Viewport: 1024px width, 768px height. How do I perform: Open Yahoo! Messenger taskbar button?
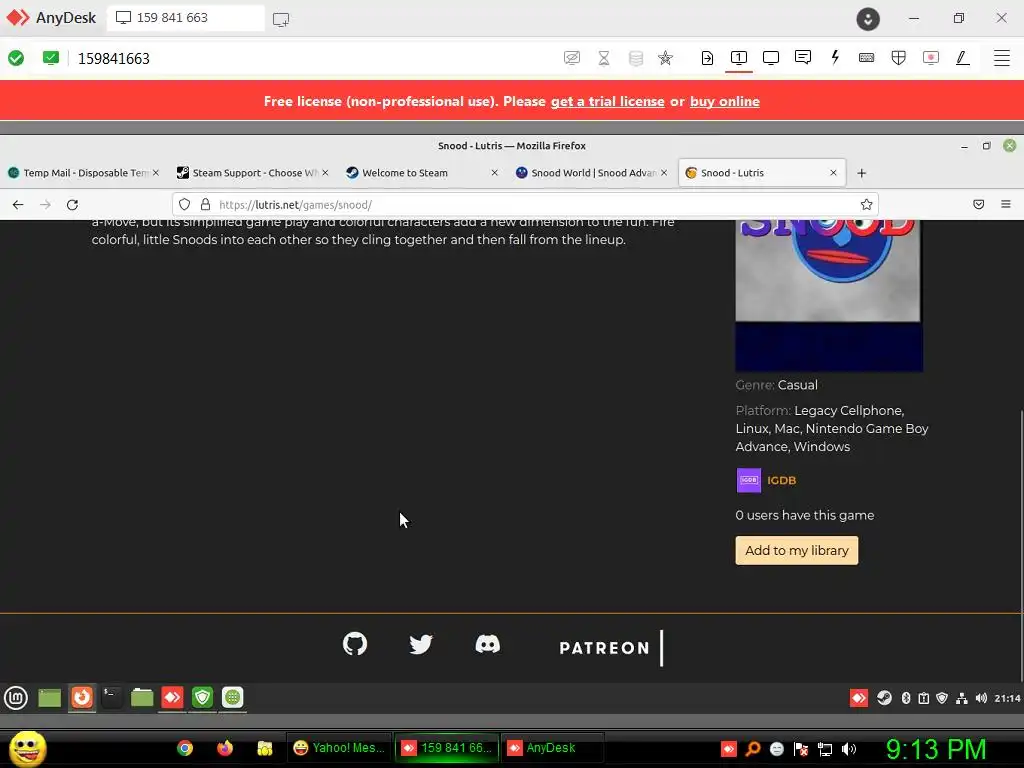(x=340, y=748)
